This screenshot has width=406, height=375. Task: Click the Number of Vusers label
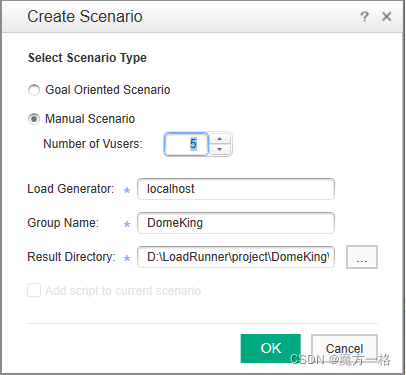tap(93, 144)
